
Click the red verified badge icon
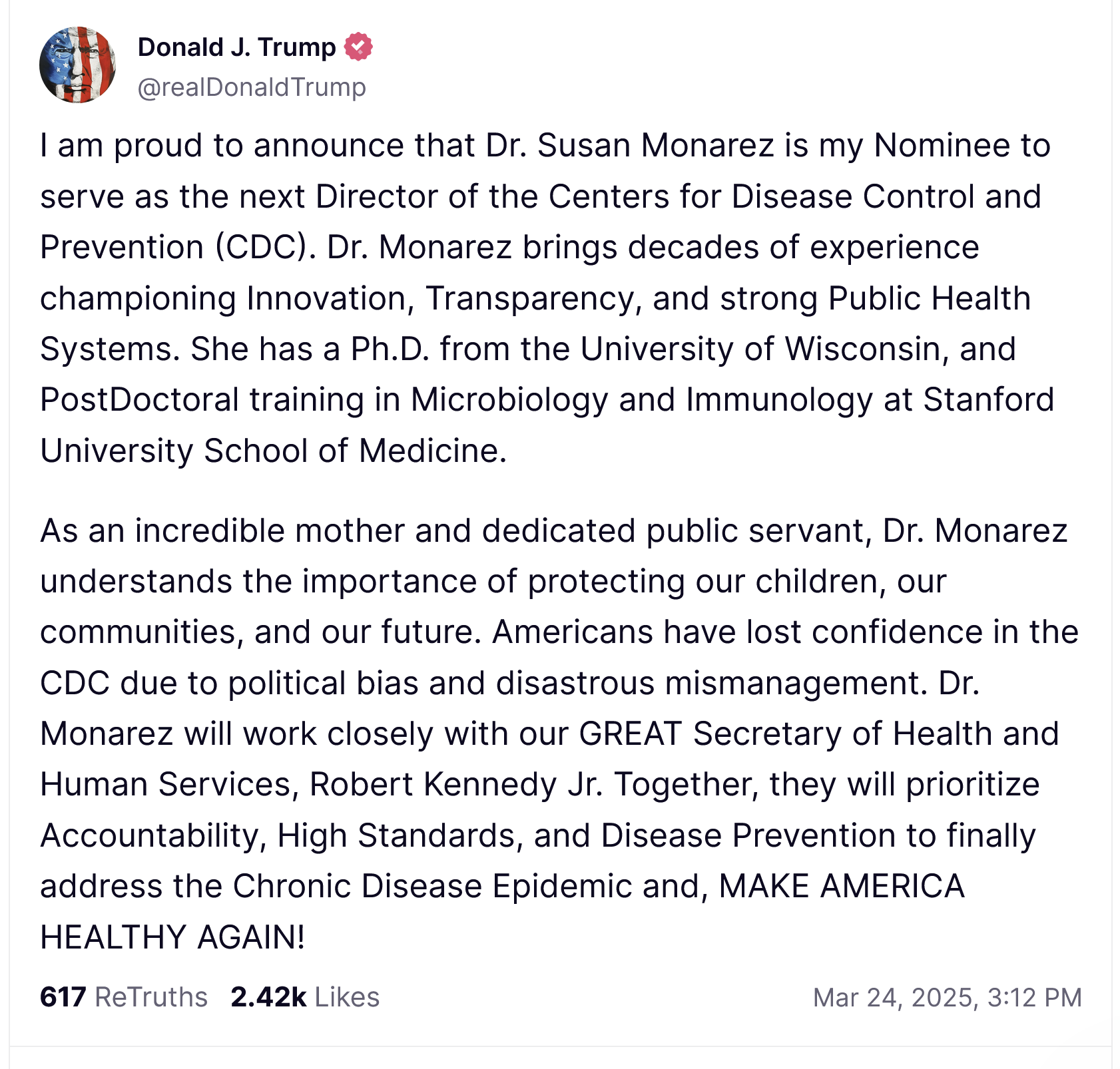pos(358,47)
